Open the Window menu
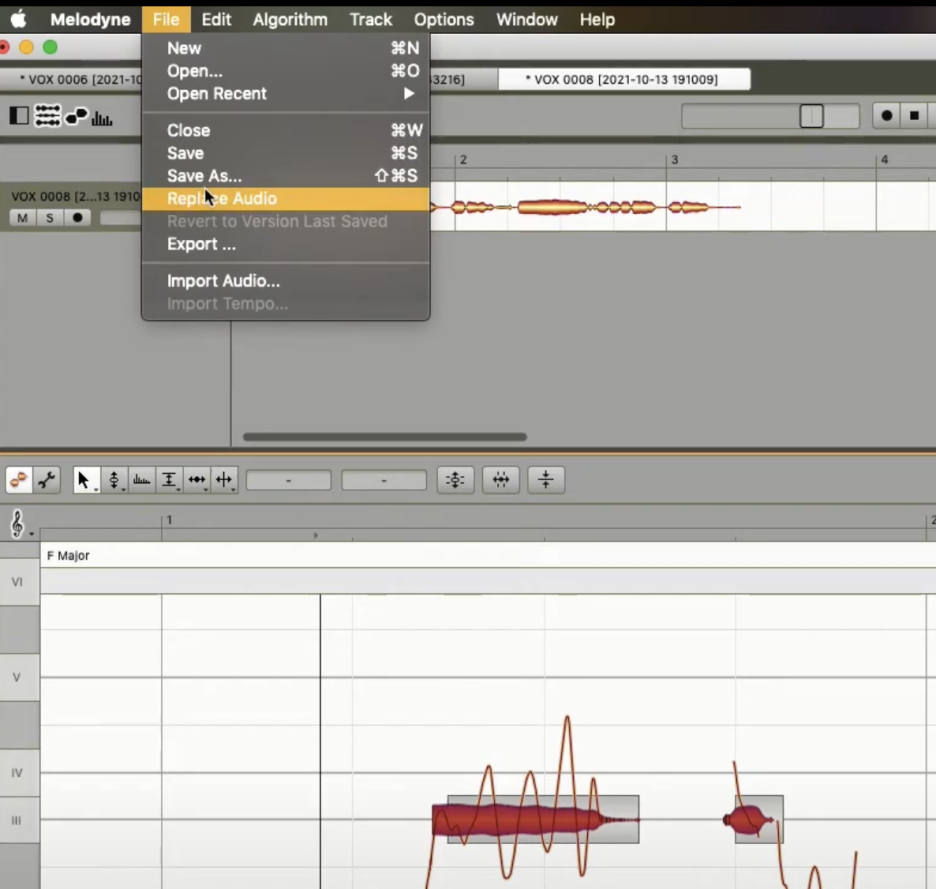936x889 pixels. click(526, 20)
